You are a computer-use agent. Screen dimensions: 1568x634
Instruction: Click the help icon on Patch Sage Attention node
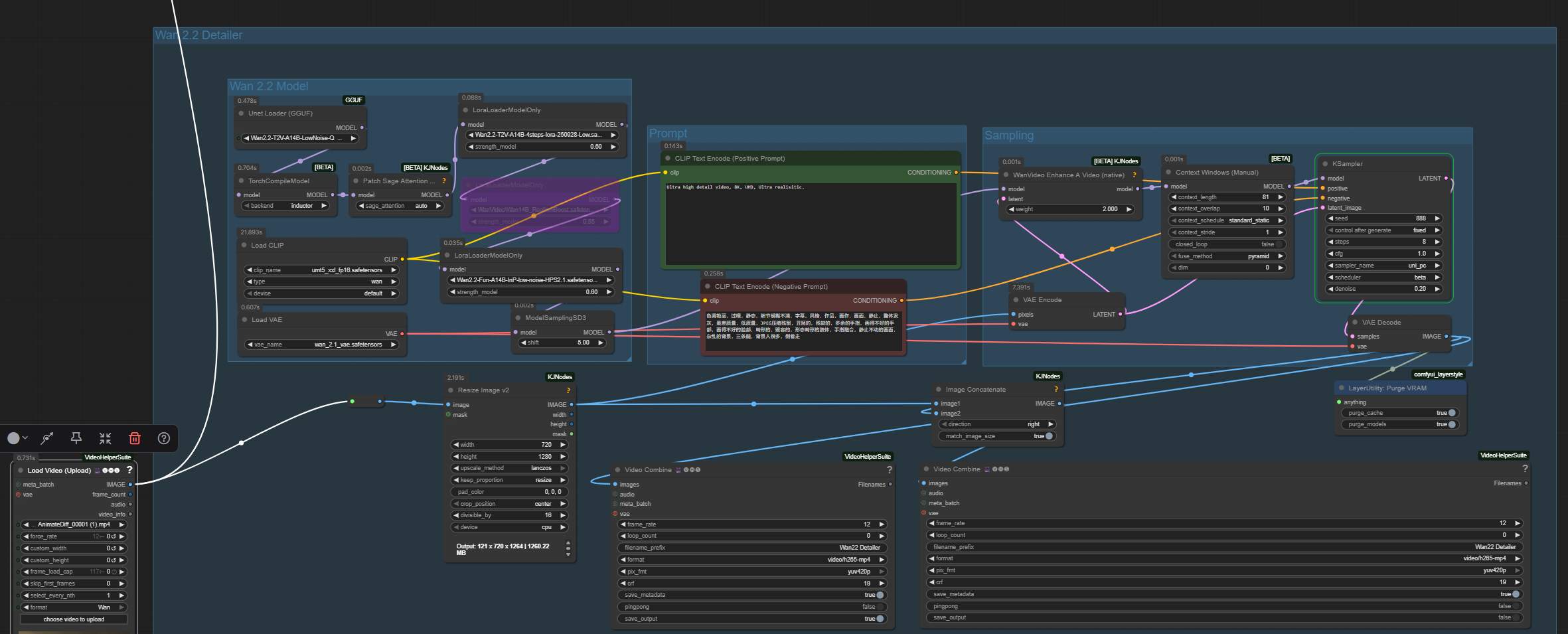[x=444, y=181]
